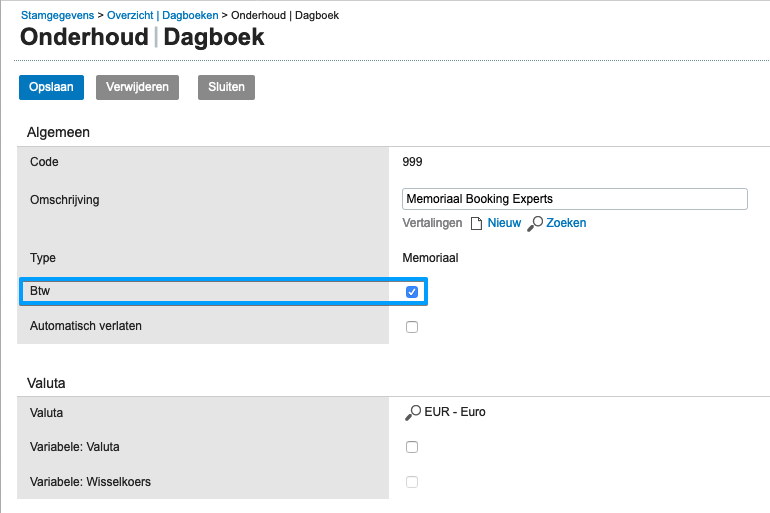770x513 pixels.
Task: Click the Memoriaal type value
Action: point(430,258)
